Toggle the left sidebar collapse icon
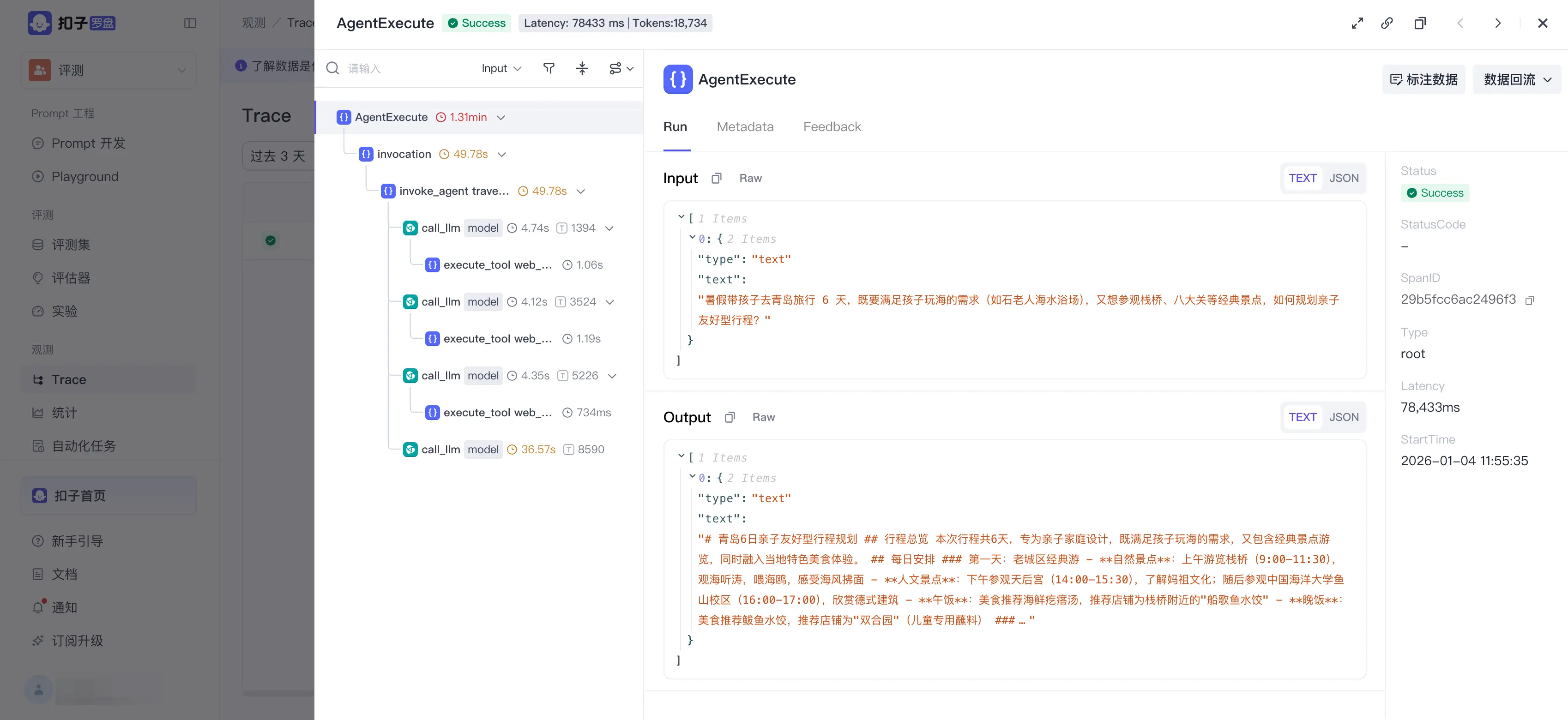This screenshot has height=720, width=1568. 190,23
